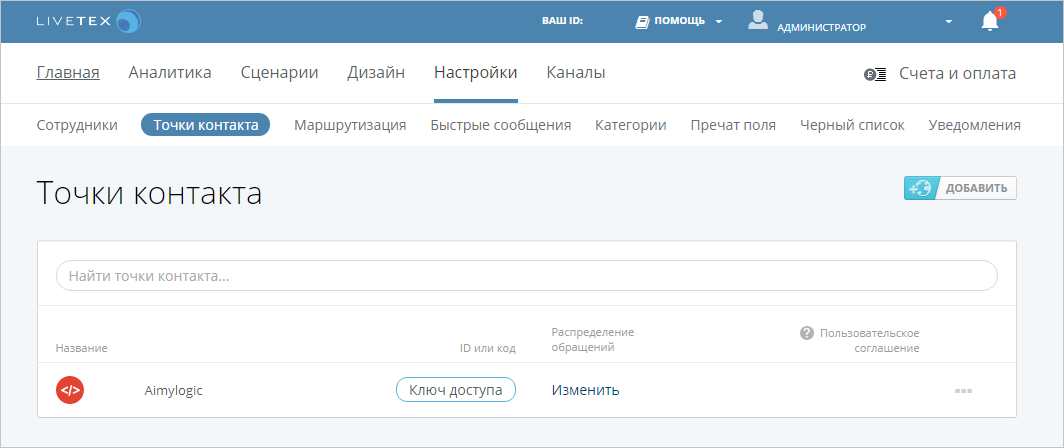Click the book icon beside Помощь
Image resolution: width=1064 pixels, height=448 pixels.
[643, 21]
